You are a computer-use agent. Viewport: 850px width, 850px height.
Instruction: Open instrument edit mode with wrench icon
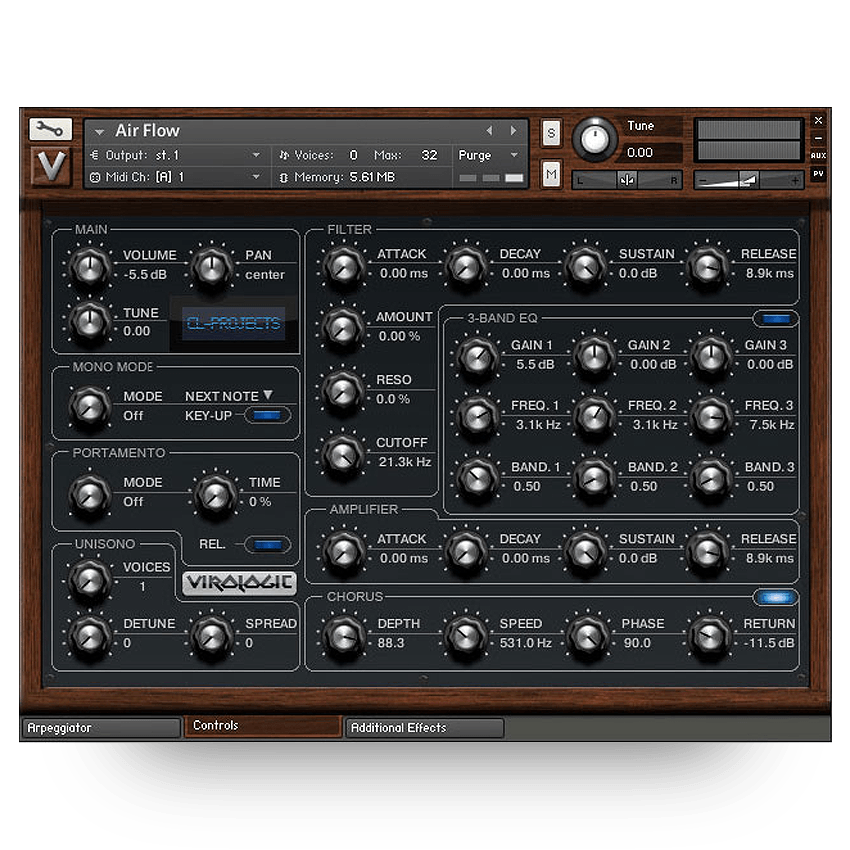(x=50, y=129)
